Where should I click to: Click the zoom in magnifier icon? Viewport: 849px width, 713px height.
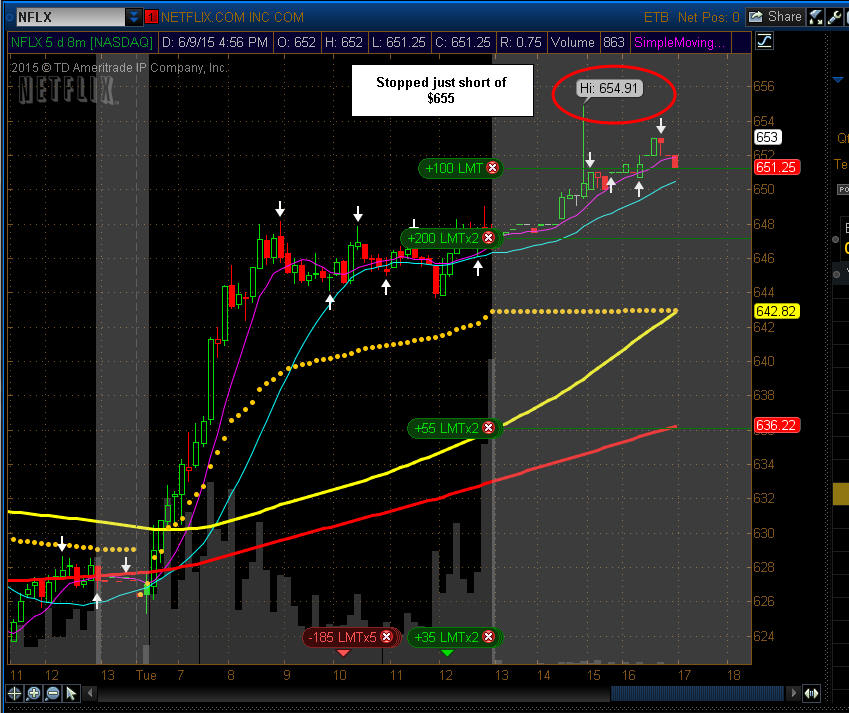pos(34,694)
